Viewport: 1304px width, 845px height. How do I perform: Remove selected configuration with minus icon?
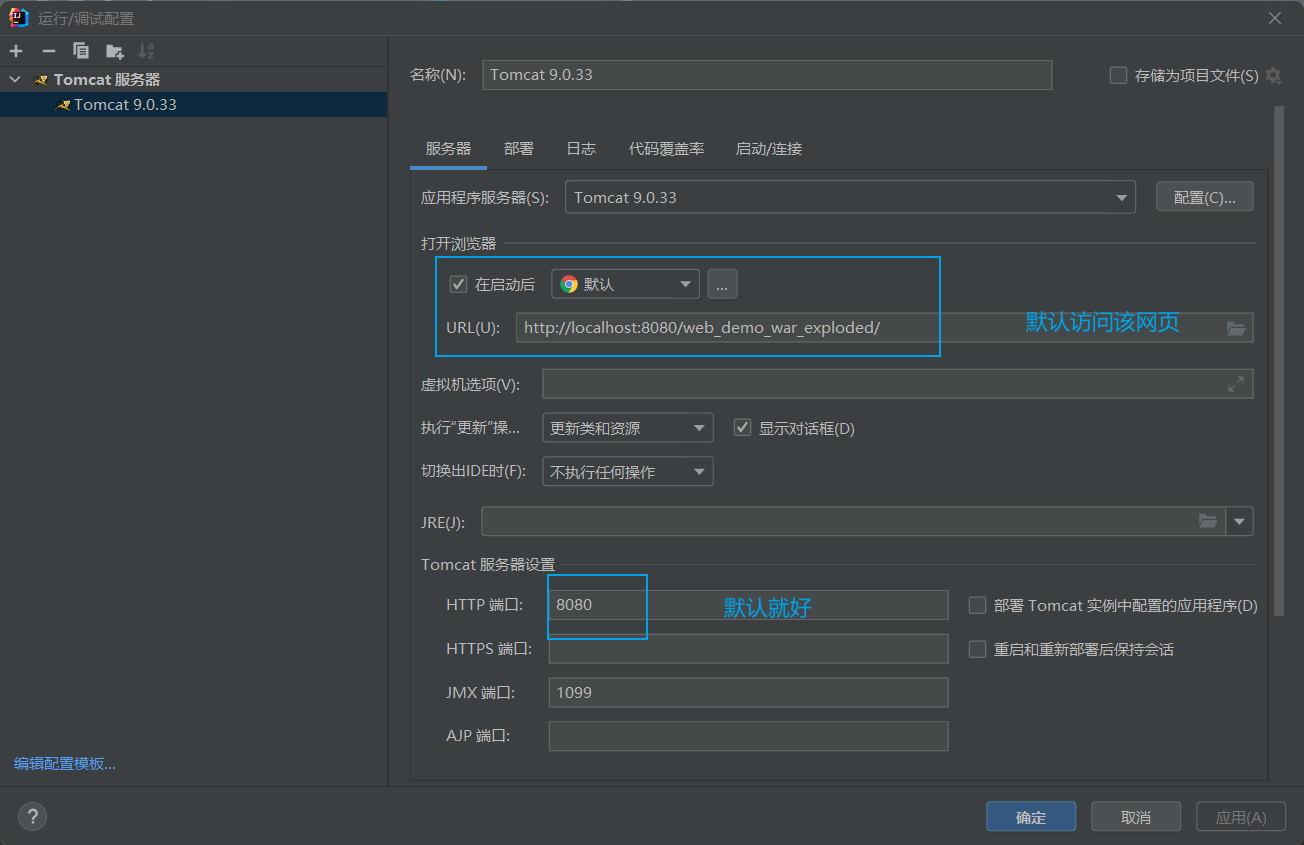tap(48, 51)
